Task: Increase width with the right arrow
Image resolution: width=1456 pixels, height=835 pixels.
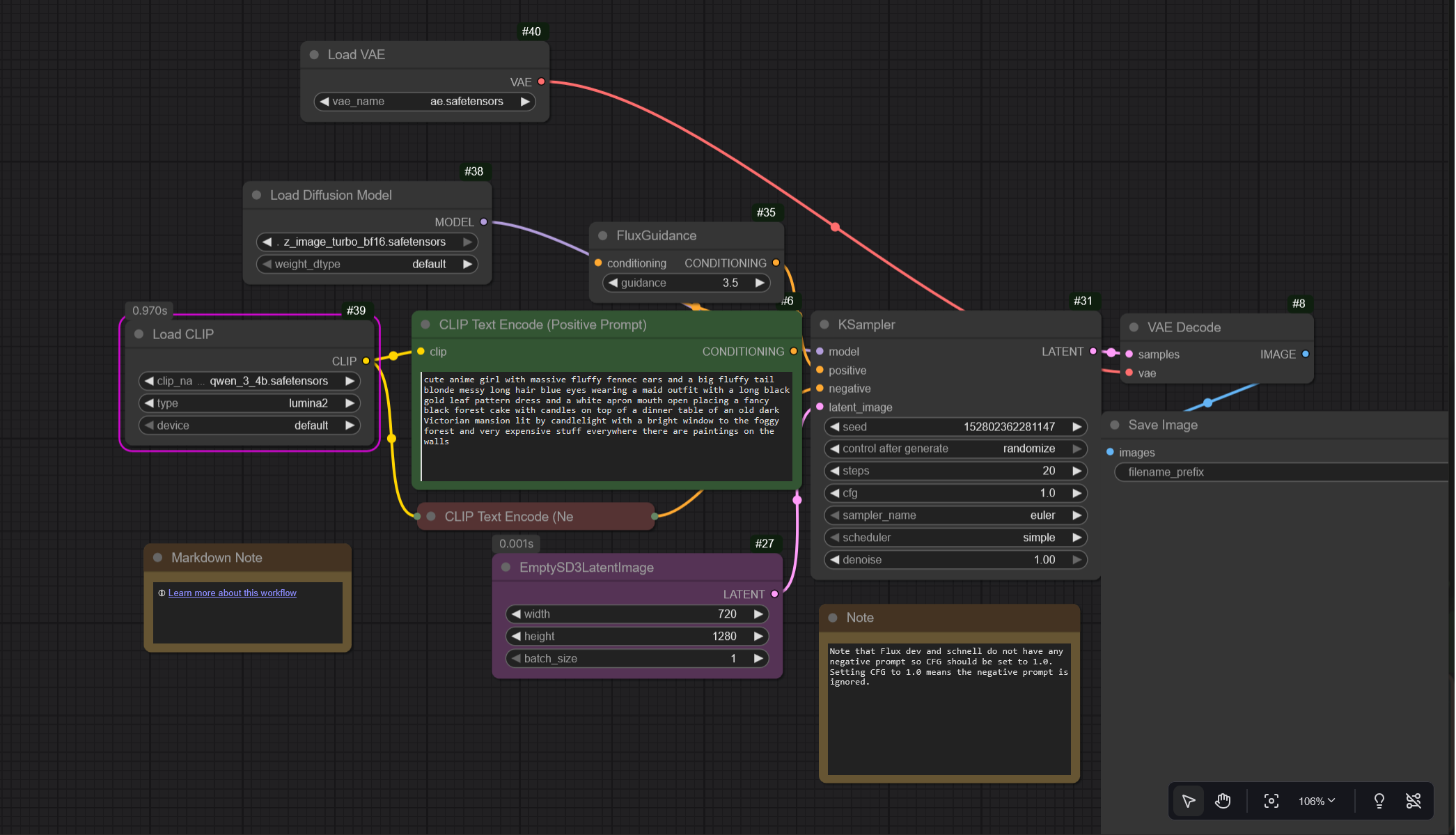Action: click(x=758, y=614)
